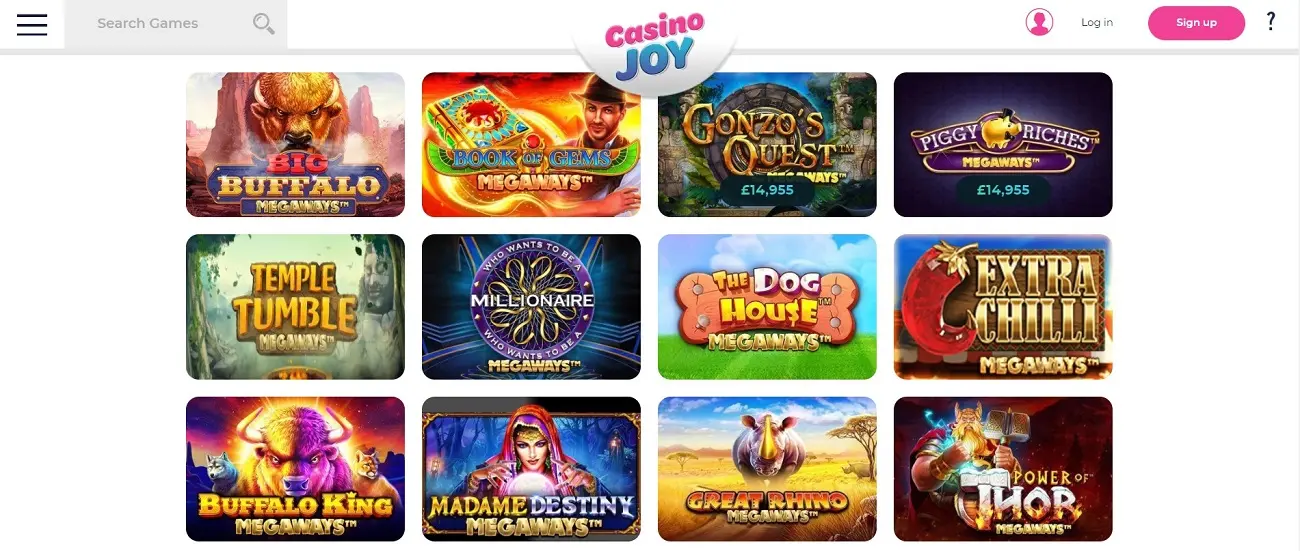
Task: Launch Who Wants to Be a Millionaire
Action: point(531,307)
